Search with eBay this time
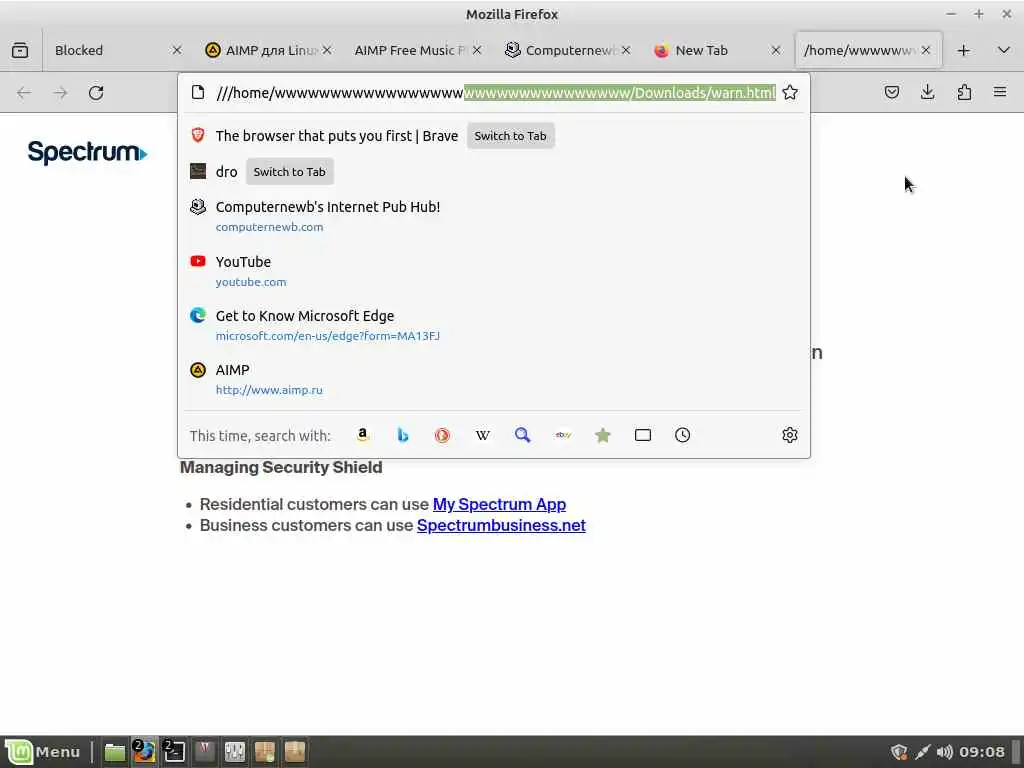The width and height of the screenshot is (1024, 768). click(563, 435)
